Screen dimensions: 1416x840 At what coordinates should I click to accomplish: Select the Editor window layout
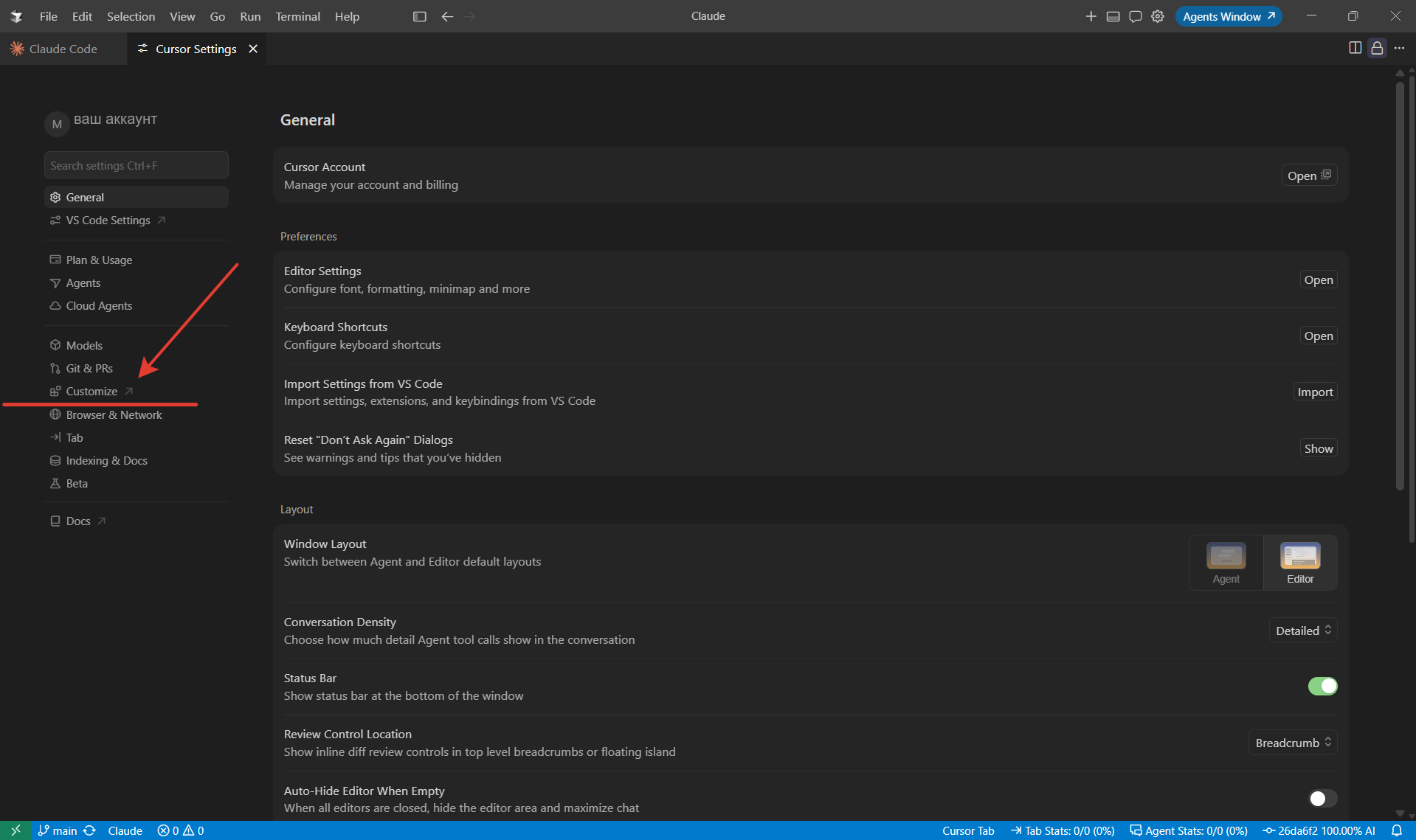pos(1300,563)
